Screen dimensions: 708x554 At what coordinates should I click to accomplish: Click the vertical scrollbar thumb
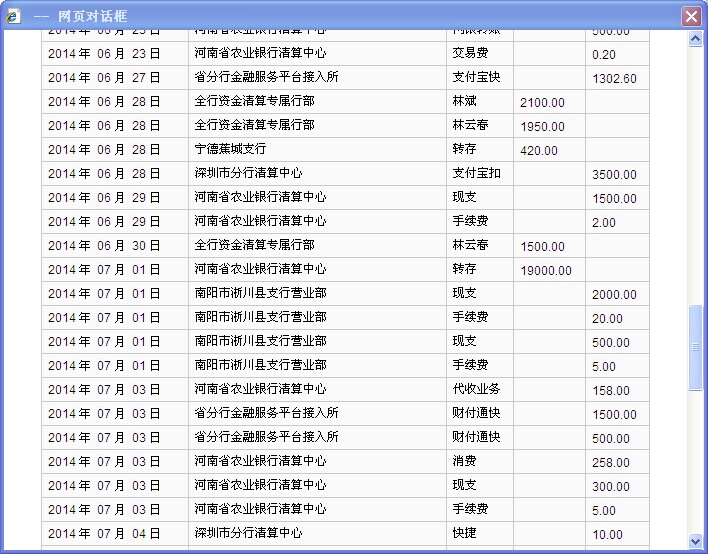(x=696, y=347)
